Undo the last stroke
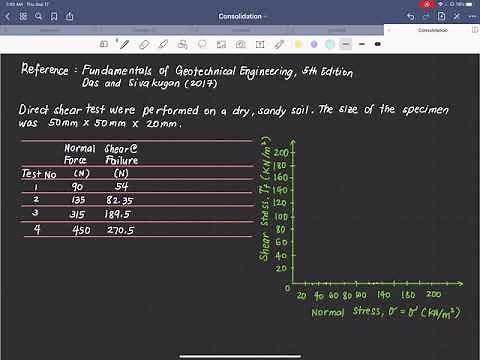 coord(411,16)
